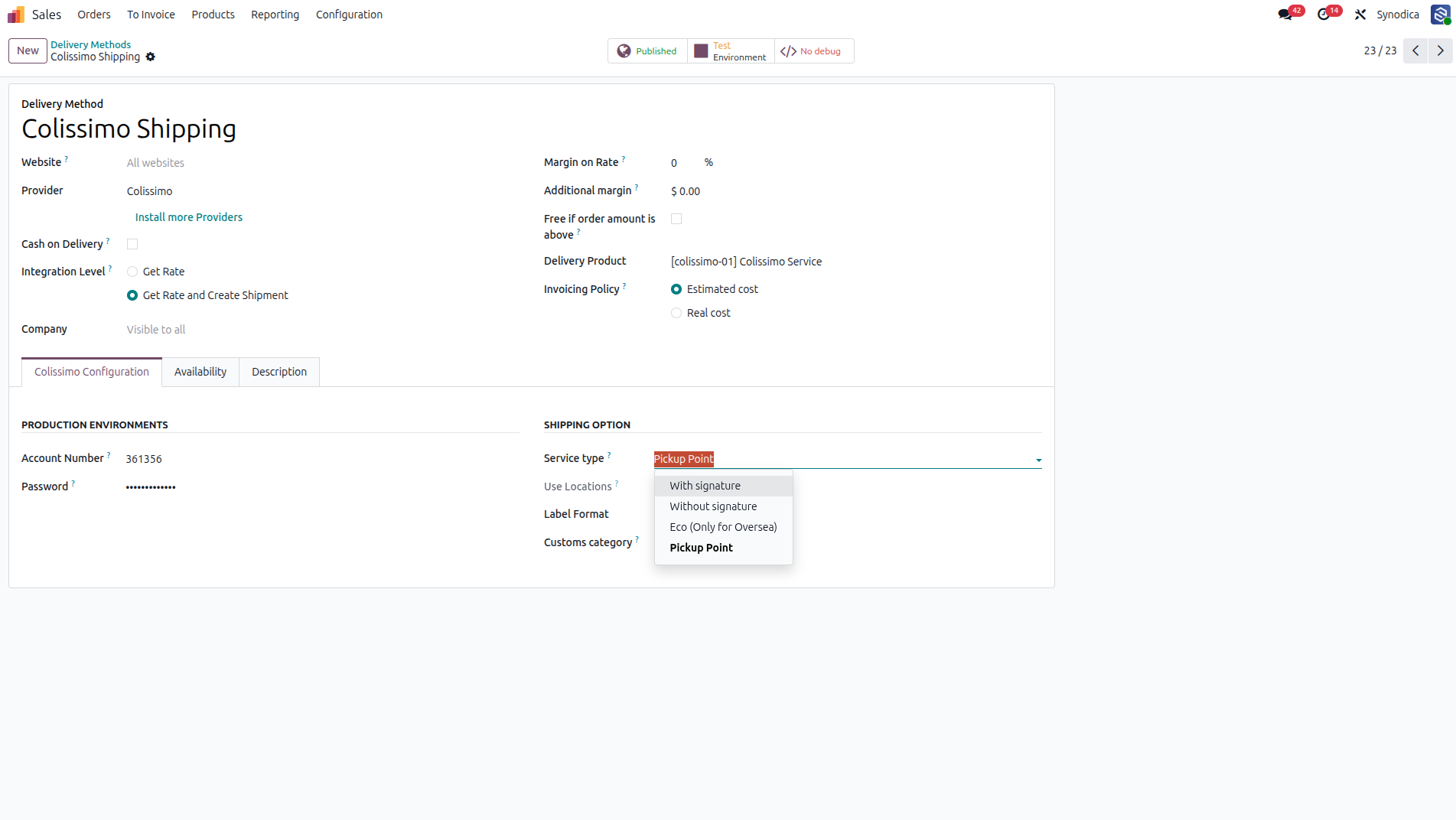Click the Password field
This screenshot has width=1456, height=820.
(x=321, y=487)
